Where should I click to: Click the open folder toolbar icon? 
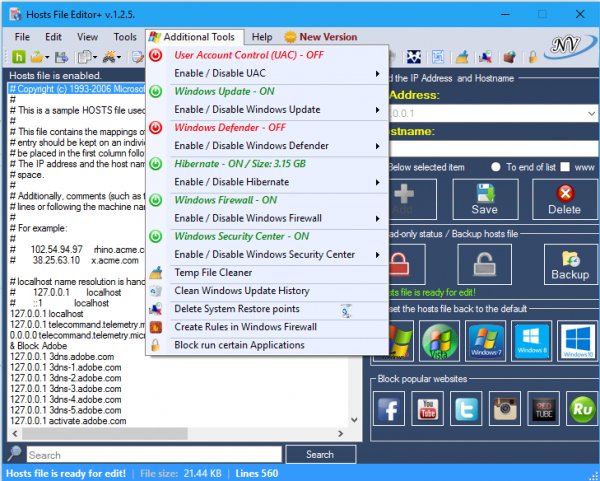(x=37, y=57)
